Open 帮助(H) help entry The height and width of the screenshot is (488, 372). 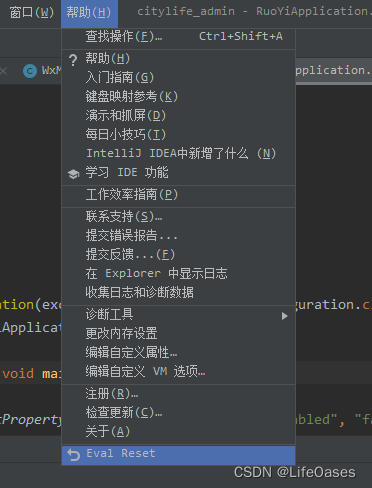(178, 59)
